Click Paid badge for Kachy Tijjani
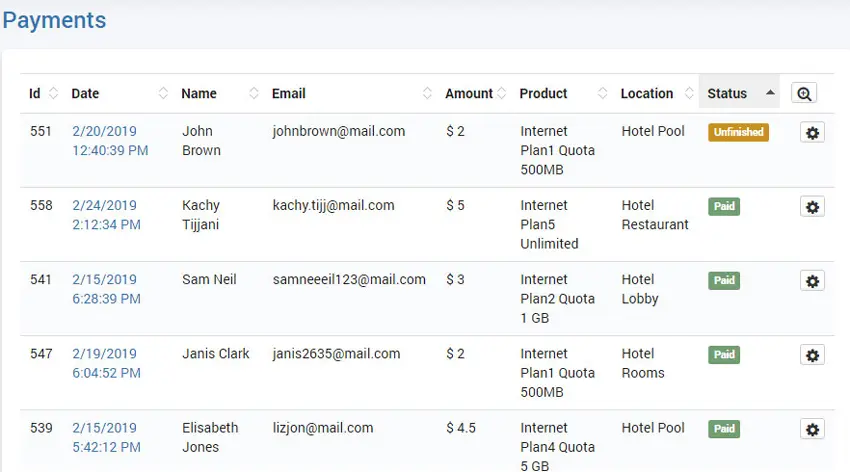The image size is (850, 472). (724, 206)
